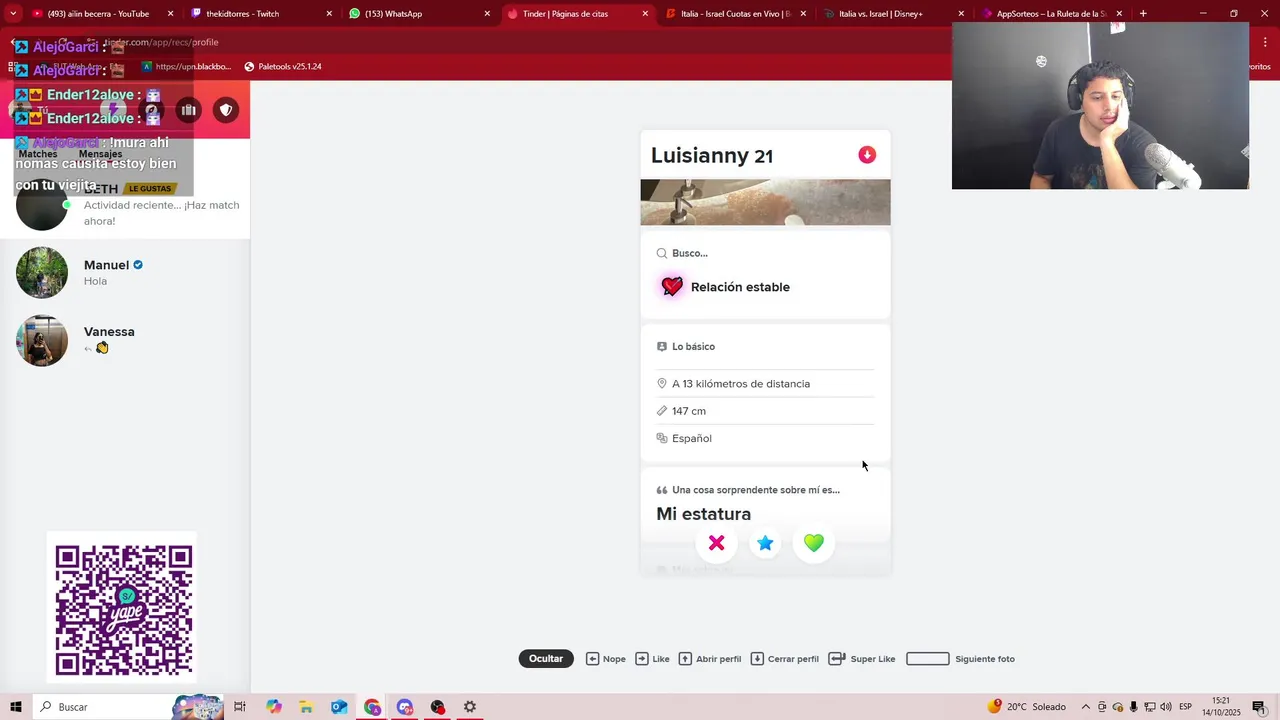Click the microphone icon in system tray
Screen dimensions: 1280x720
(x=1134, y=707)
